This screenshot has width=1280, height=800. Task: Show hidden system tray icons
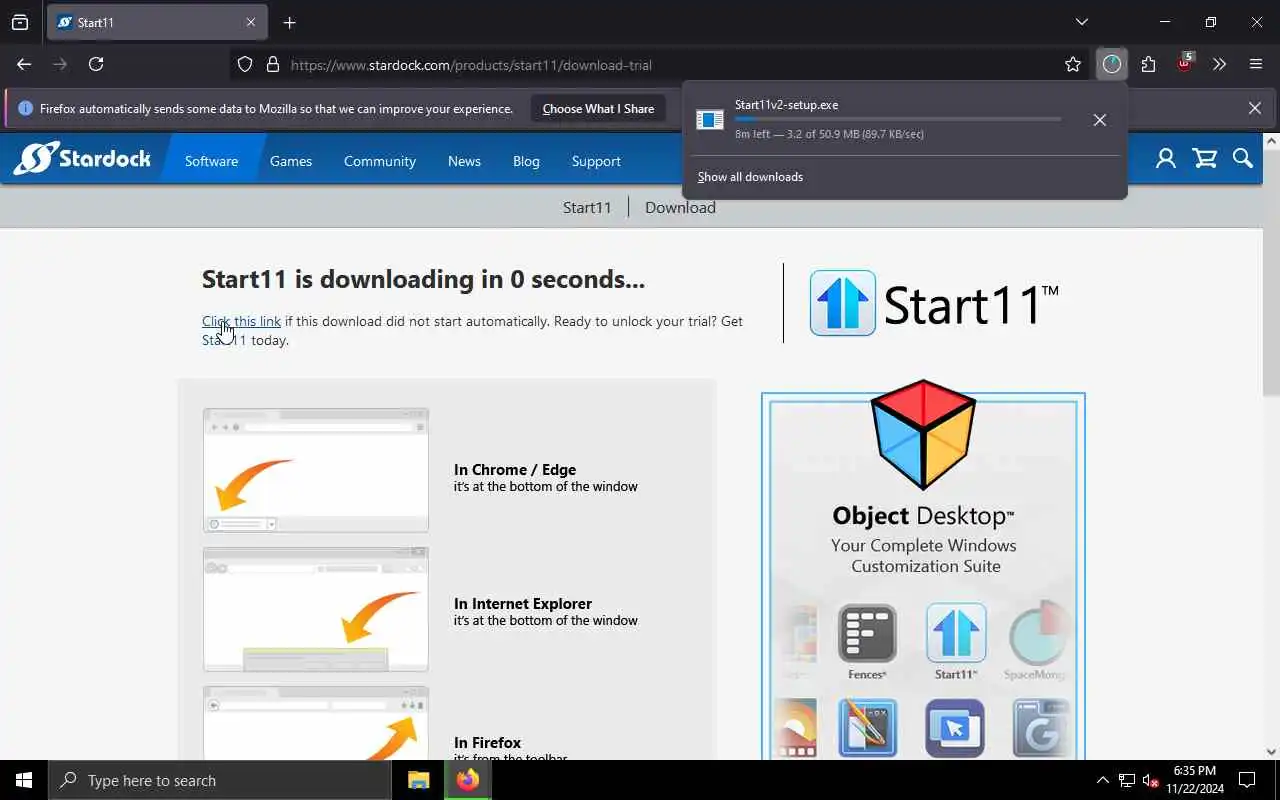1102,780
